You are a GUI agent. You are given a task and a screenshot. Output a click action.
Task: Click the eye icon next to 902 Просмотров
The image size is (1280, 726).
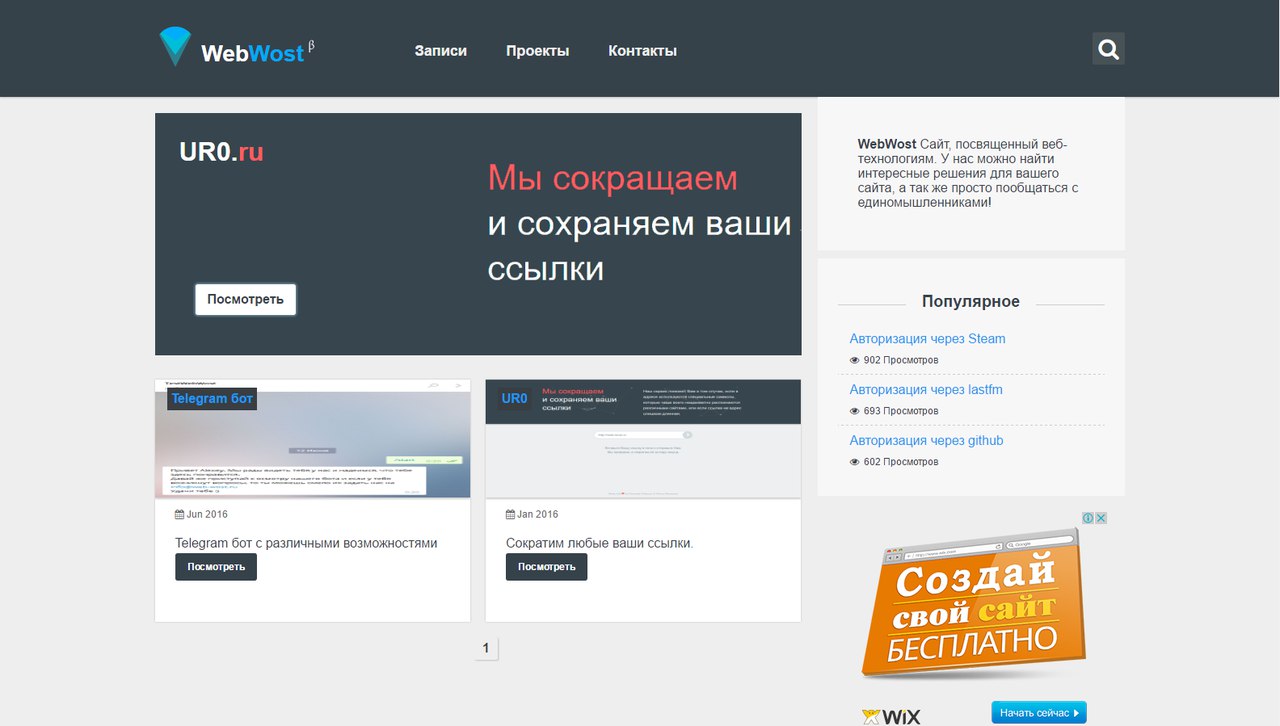coord(854,360)
